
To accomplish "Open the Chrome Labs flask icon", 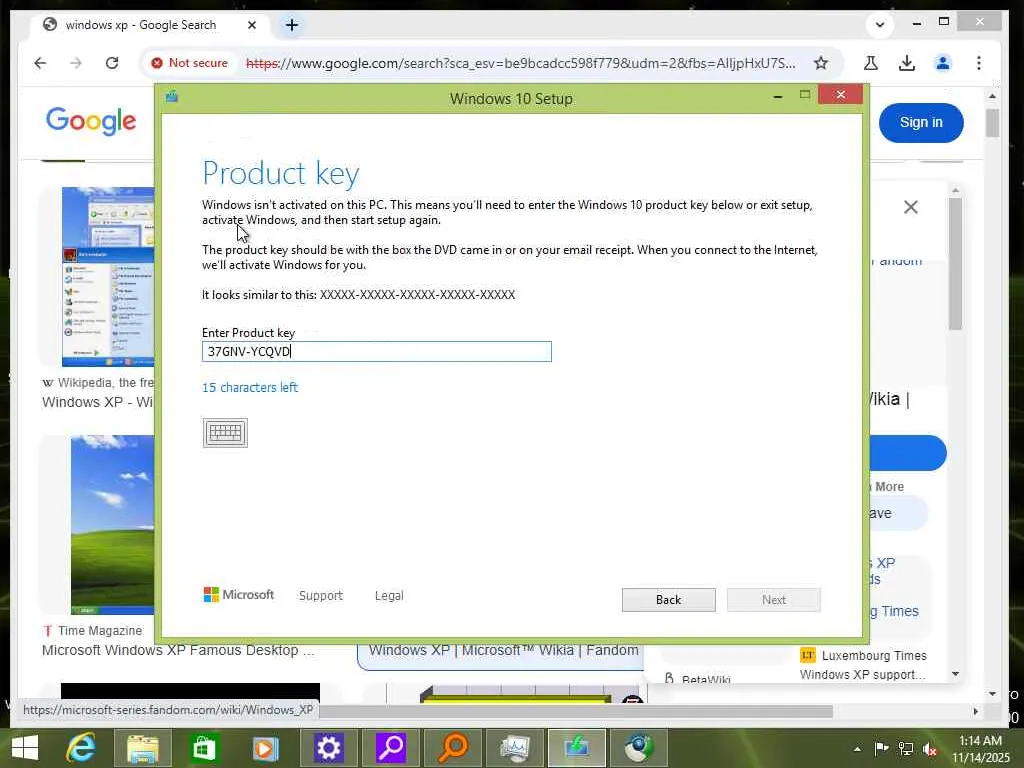I will pos(871,63).
